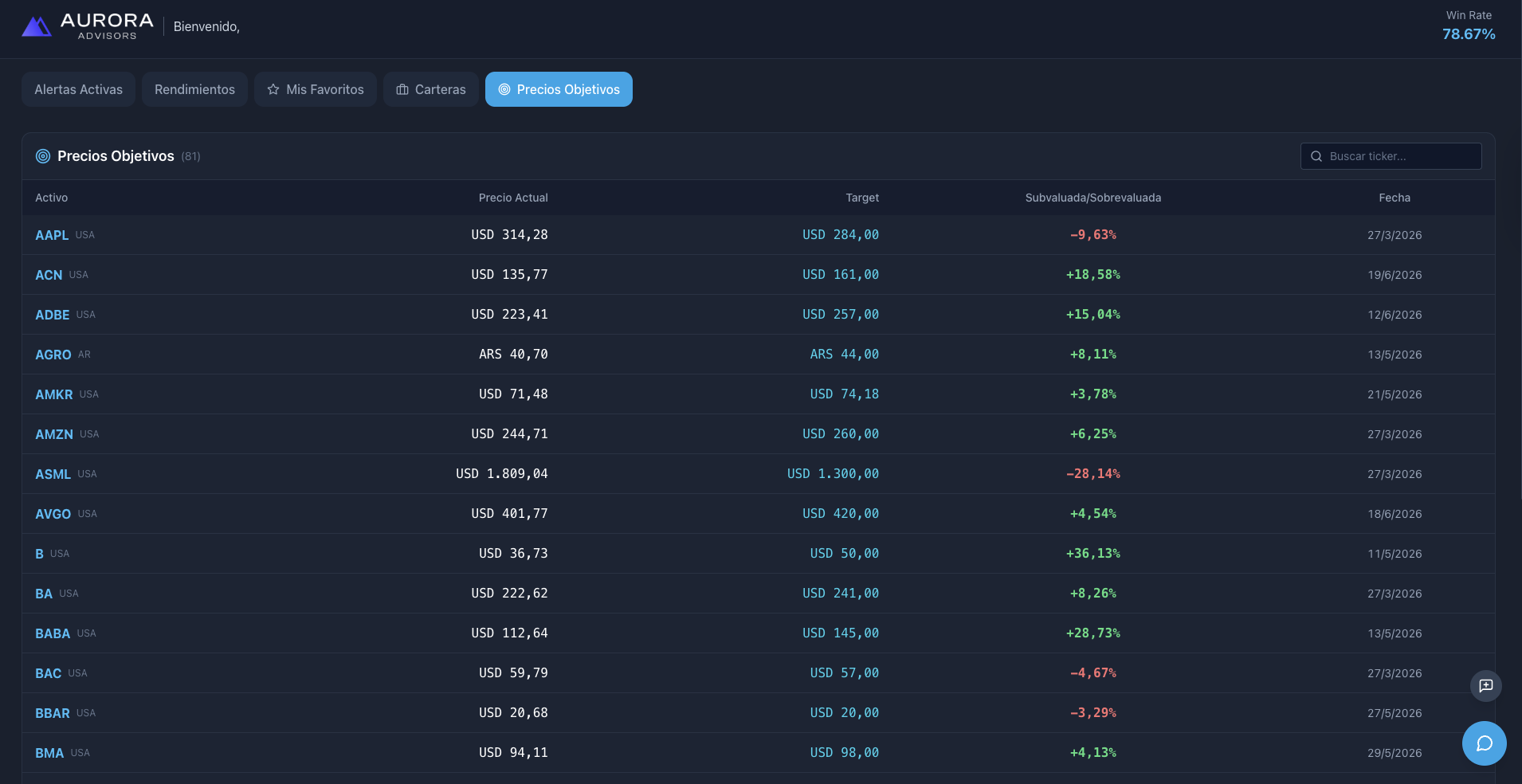
Task: Open the ASML ticker link
Action: pyautogui.click(x=53, y=474)
